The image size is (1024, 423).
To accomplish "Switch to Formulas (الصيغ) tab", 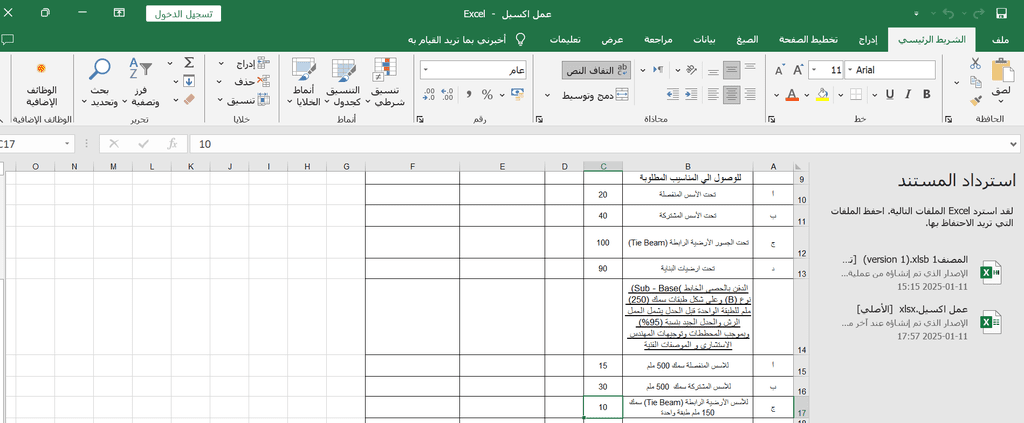I will pos(747,40).
